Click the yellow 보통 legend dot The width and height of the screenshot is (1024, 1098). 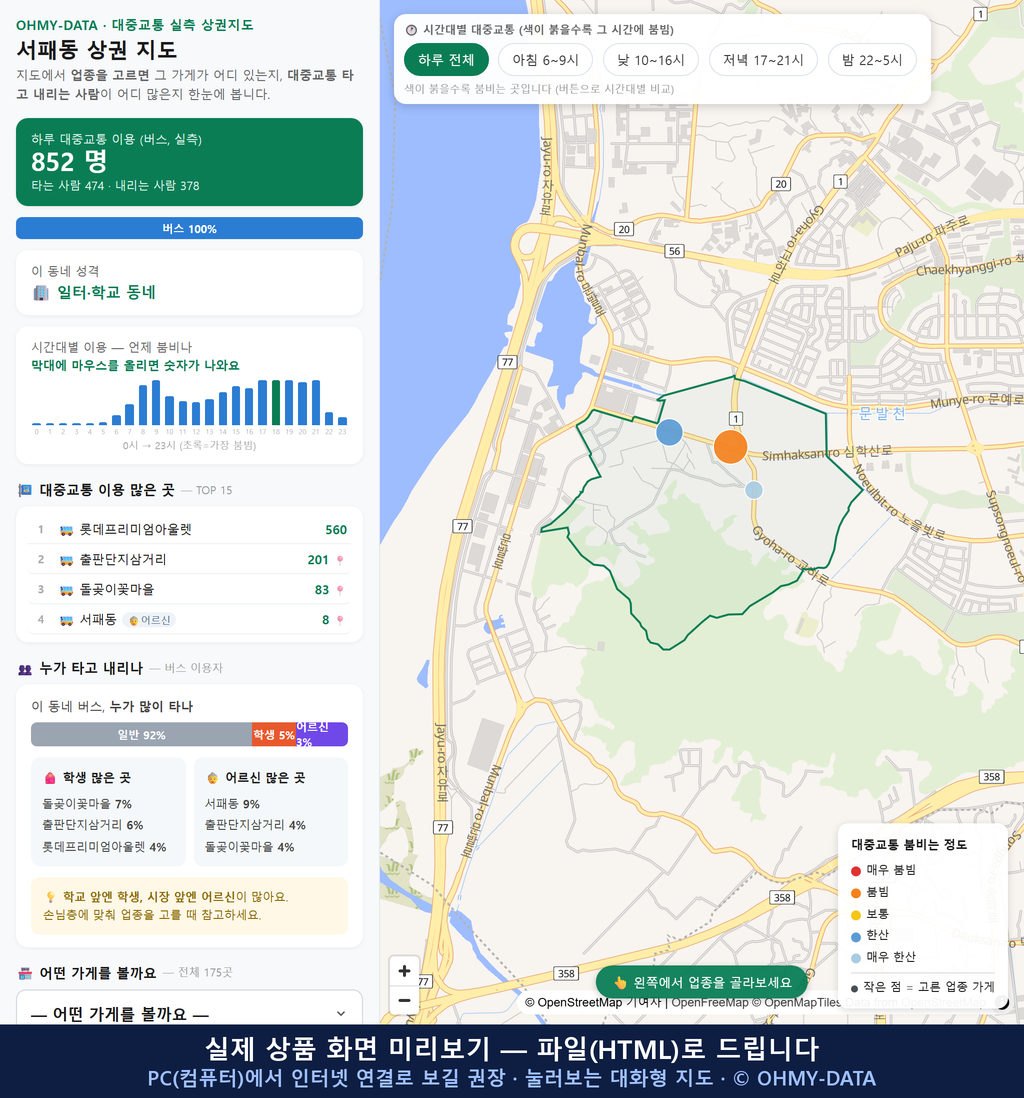click(856, 915)
